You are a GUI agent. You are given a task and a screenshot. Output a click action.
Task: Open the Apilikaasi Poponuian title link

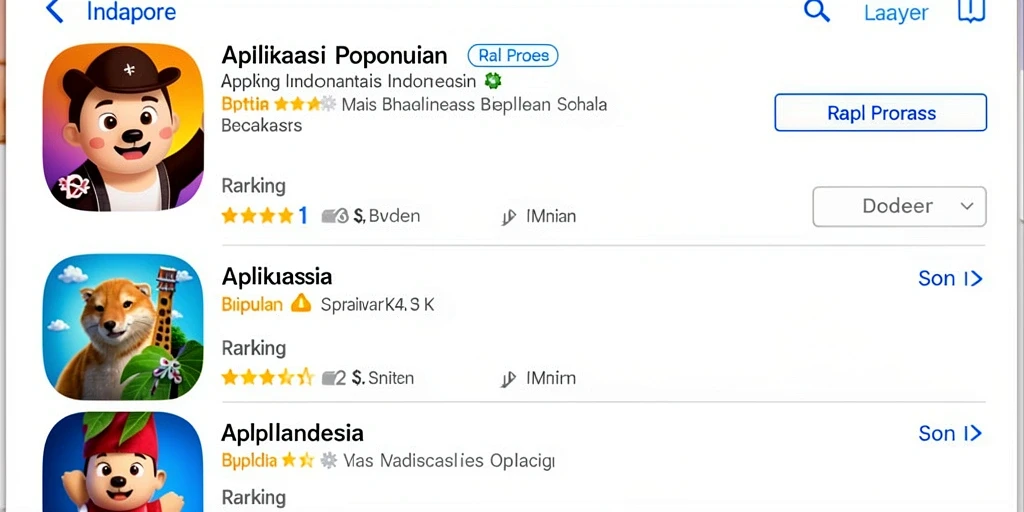pos(334,56)
